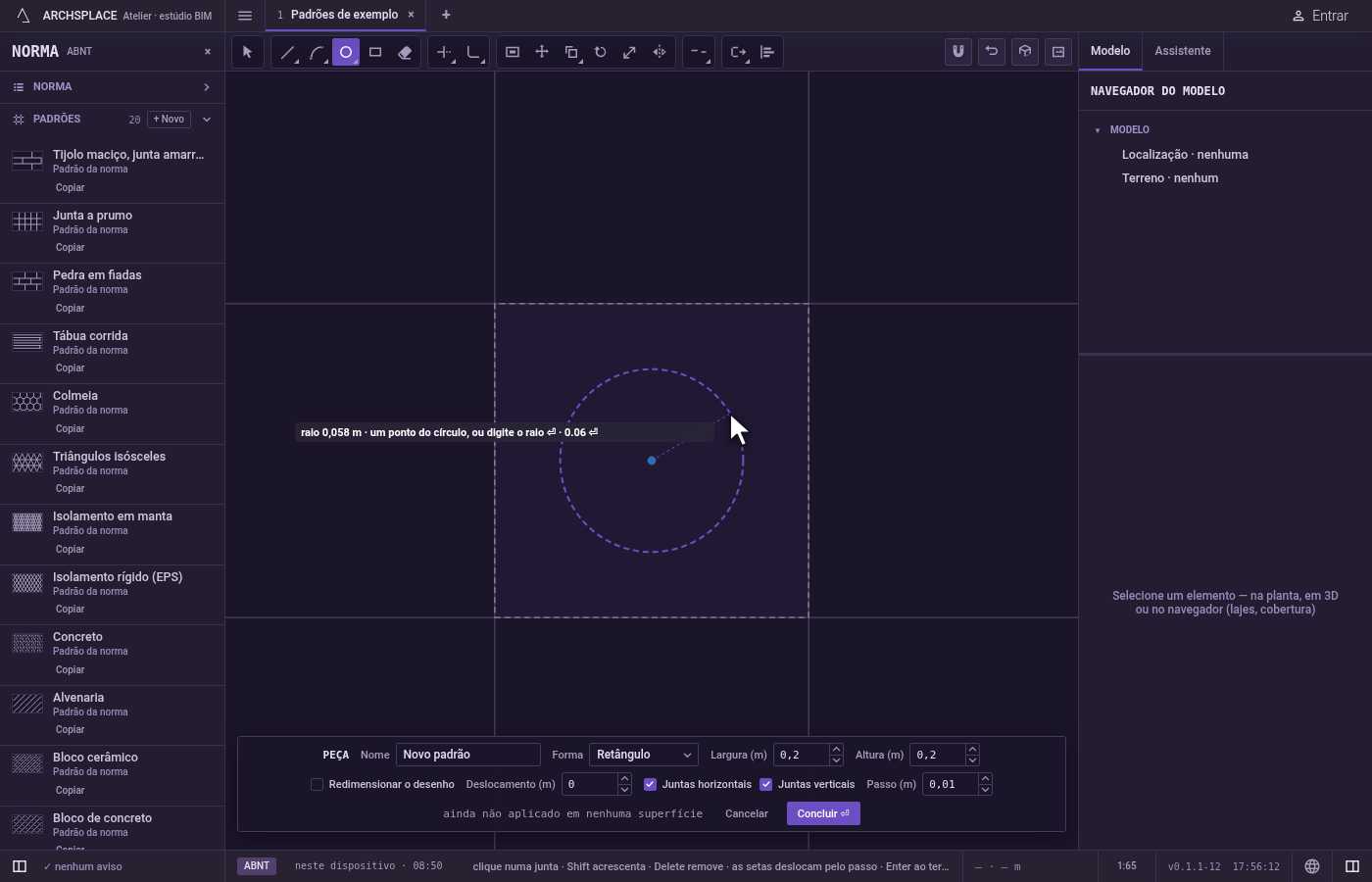Select the rectangle drawing tool

(x=375, y=52)
